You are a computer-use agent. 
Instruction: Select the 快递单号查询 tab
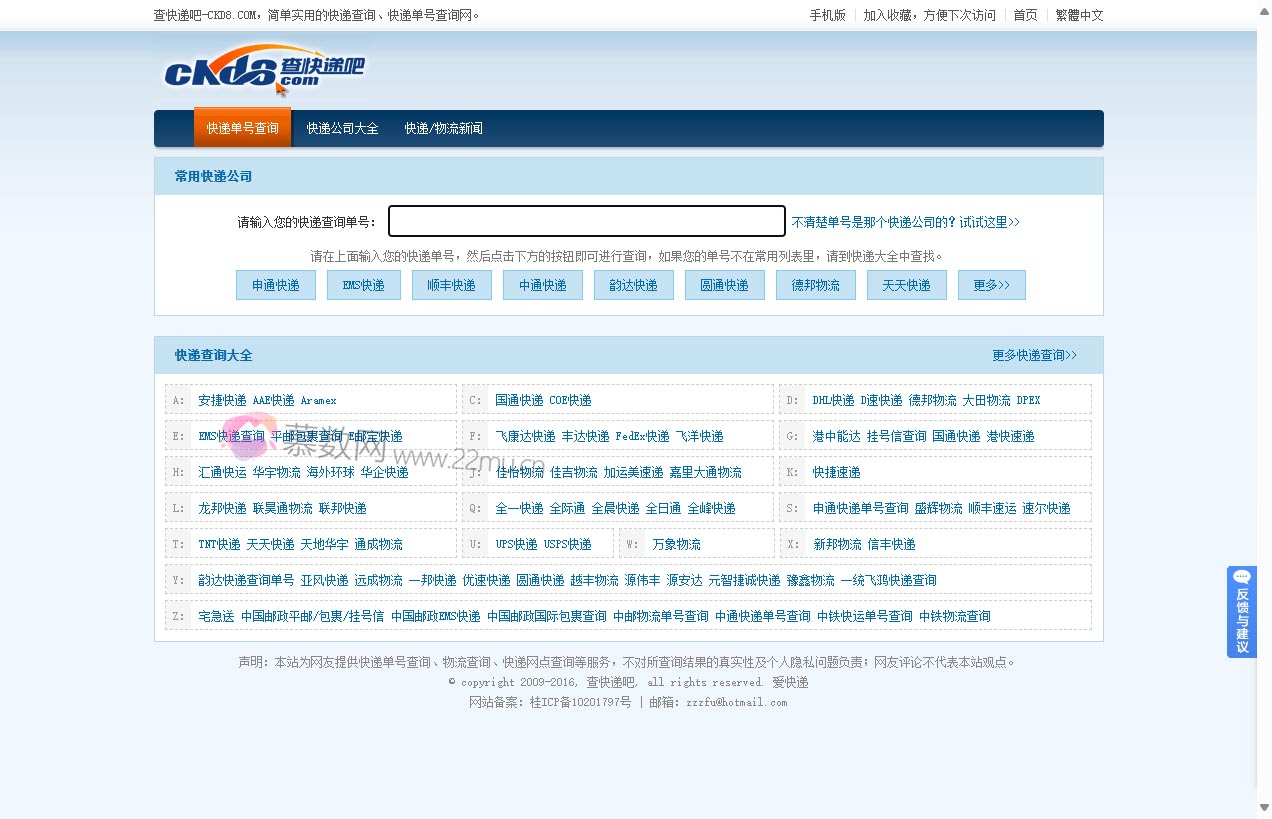point(242,128)
